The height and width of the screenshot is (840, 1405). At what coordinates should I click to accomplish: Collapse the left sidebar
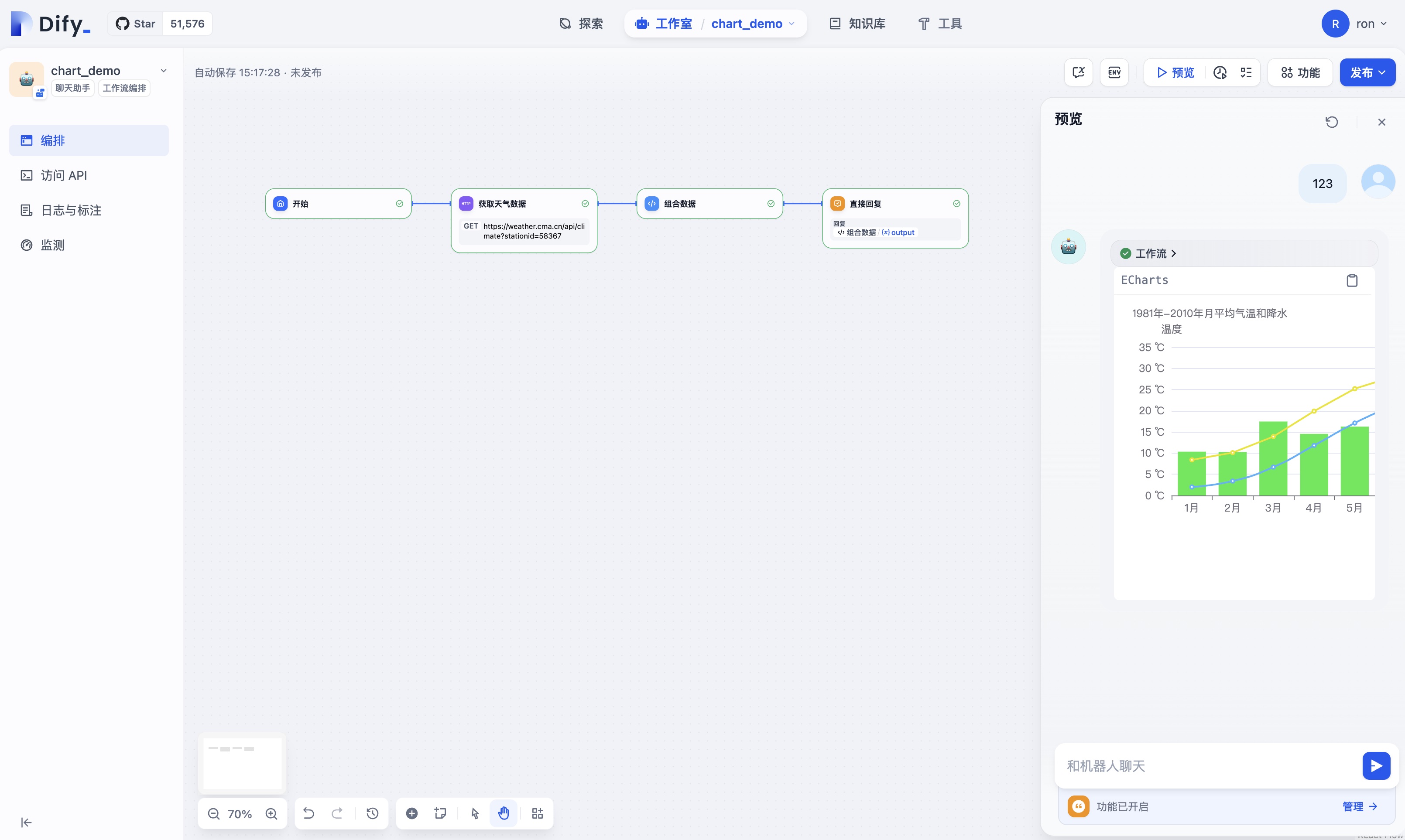26,823
